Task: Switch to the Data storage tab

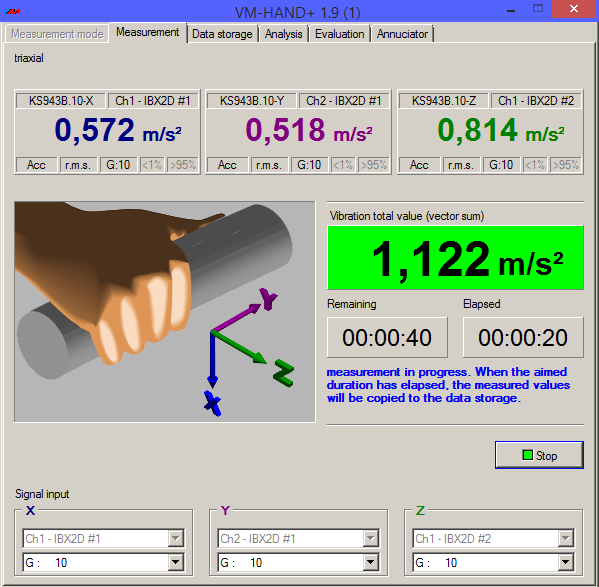Action: pos(222,34)
